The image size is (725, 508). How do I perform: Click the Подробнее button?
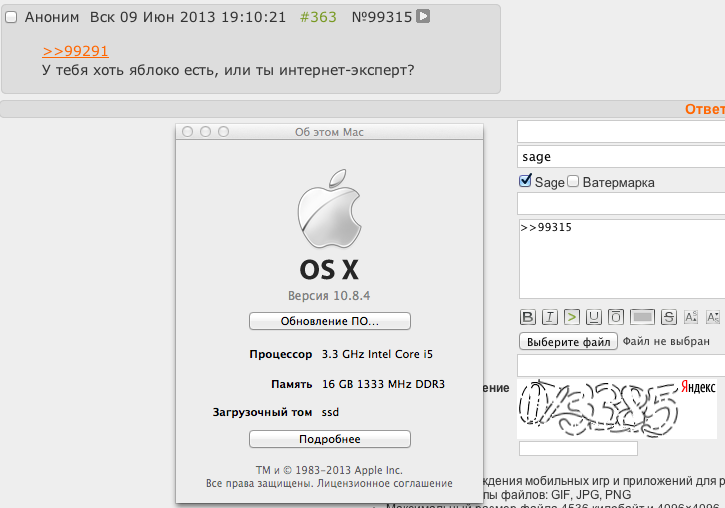pos(330,439)
